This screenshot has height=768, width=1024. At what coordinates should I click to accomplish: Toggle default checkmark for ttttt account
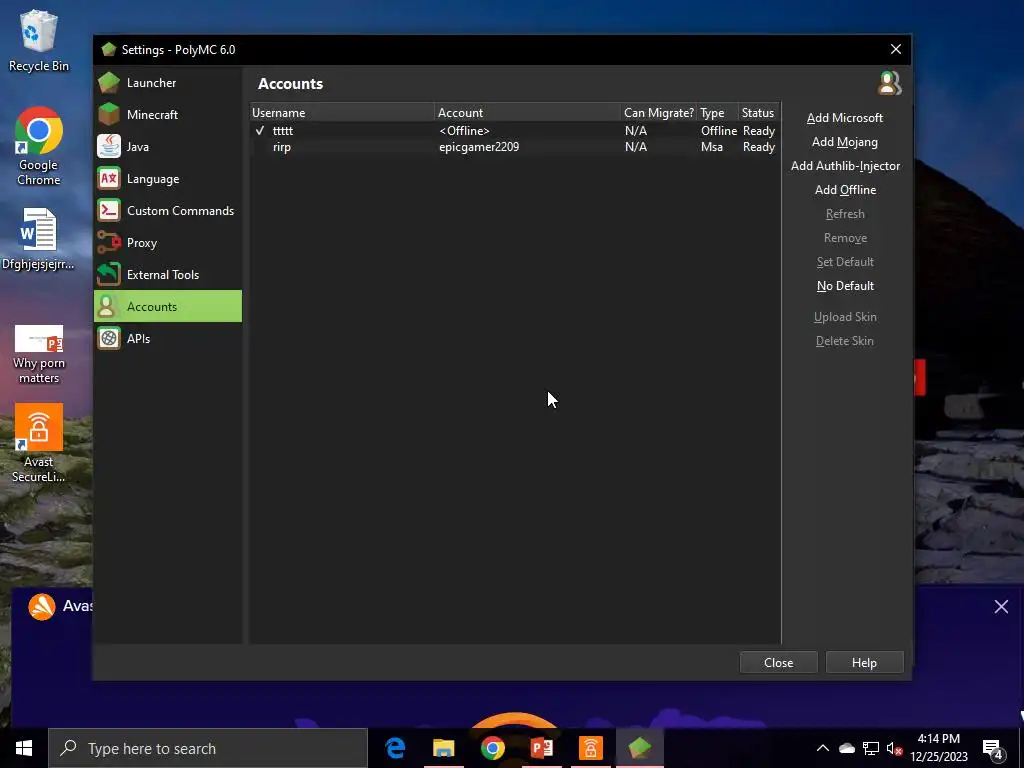click(x=260, y=131)
